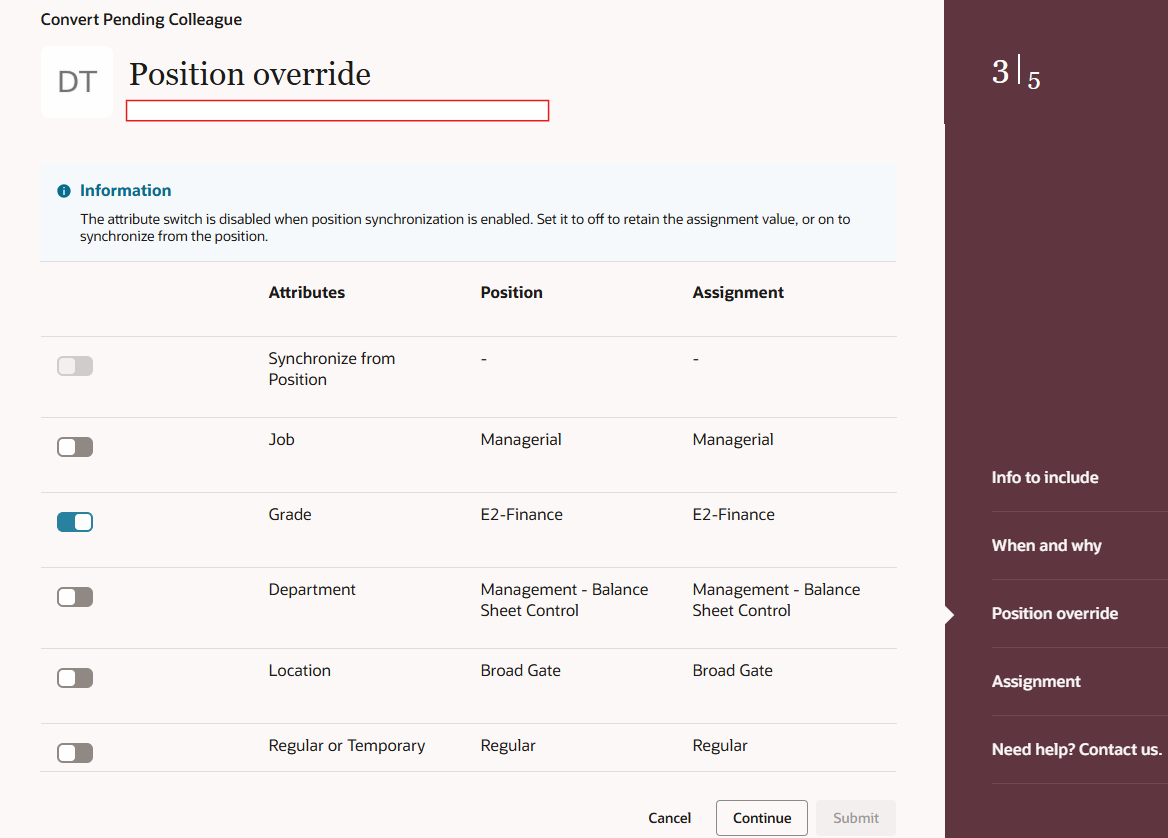Select the Position override step

click(x=1054, y=613)
